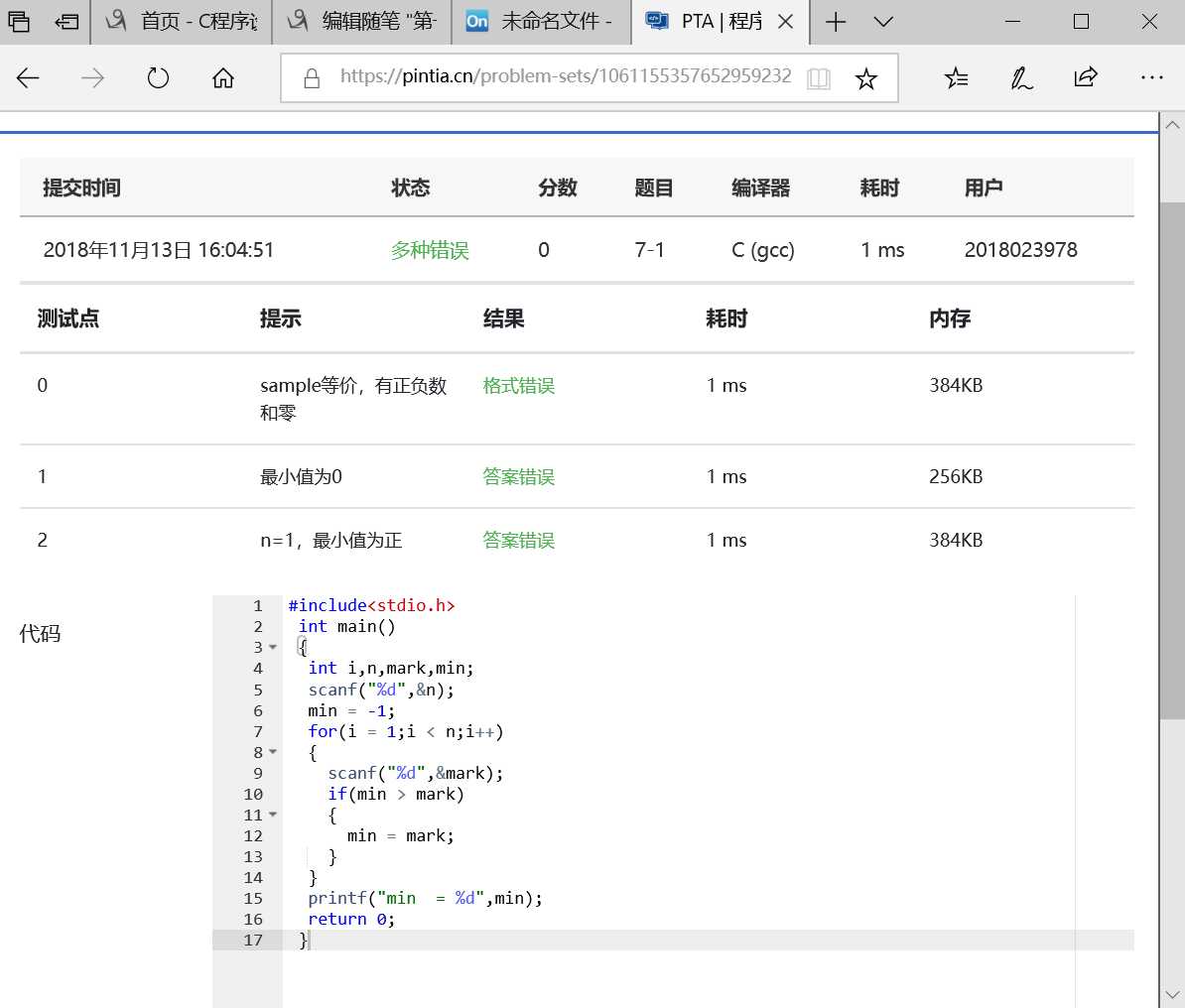1185x1008 pixels.
Task: Click the if(min > mark) line
Action: point(395,794)
